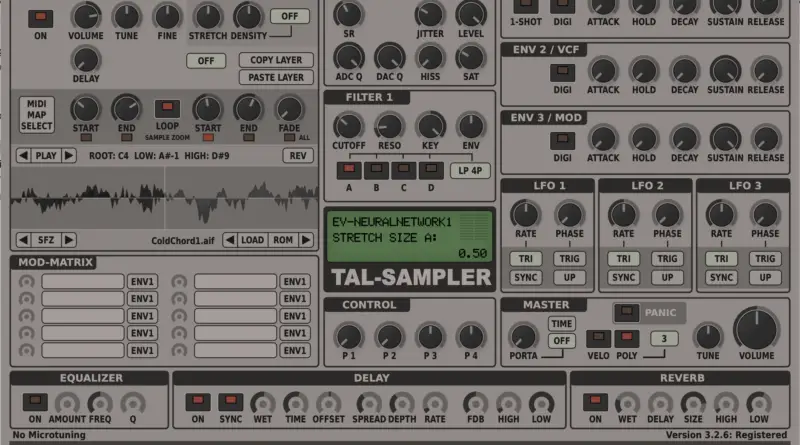Select filter slot B
This screenshot has width=800, height=445.
pyautogui.click(x=376, y=170)
